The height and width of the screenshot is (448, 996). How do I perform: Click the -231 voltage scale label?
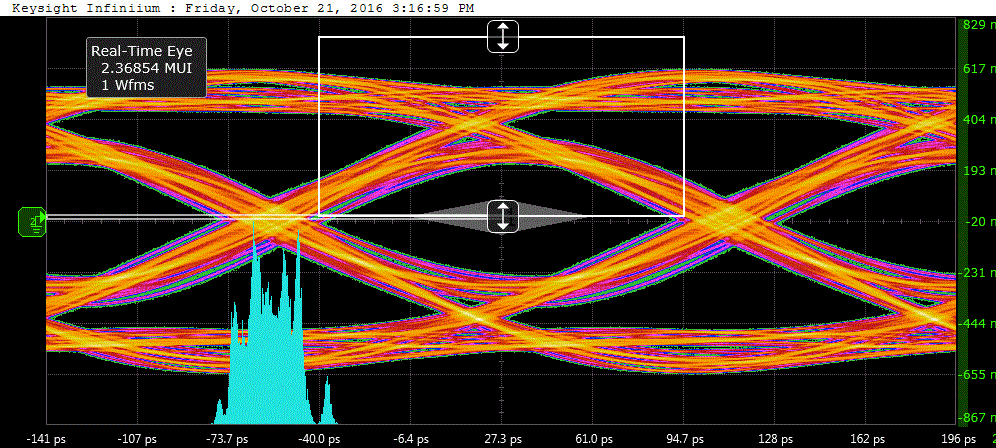click(976, 272)
